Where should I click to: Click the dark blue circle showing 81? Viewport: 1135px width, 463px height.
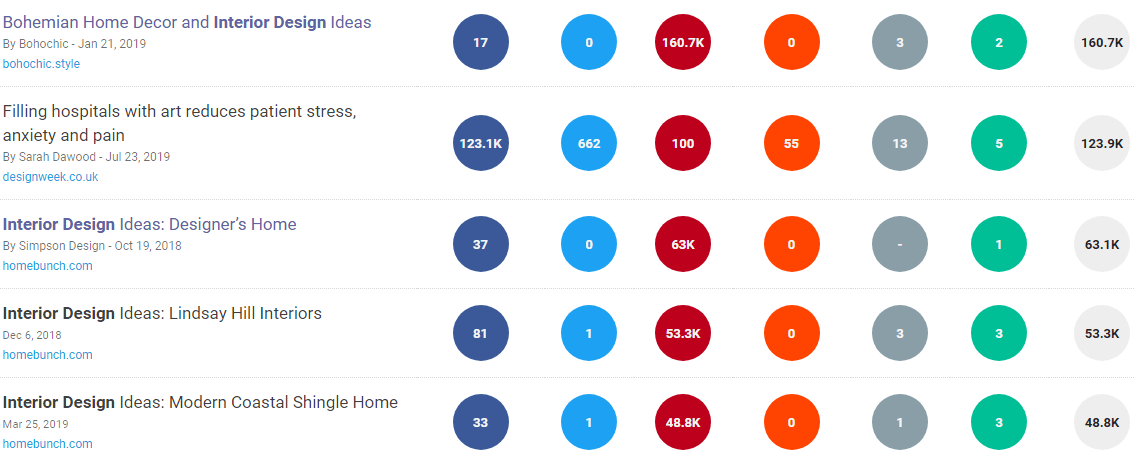480,334
